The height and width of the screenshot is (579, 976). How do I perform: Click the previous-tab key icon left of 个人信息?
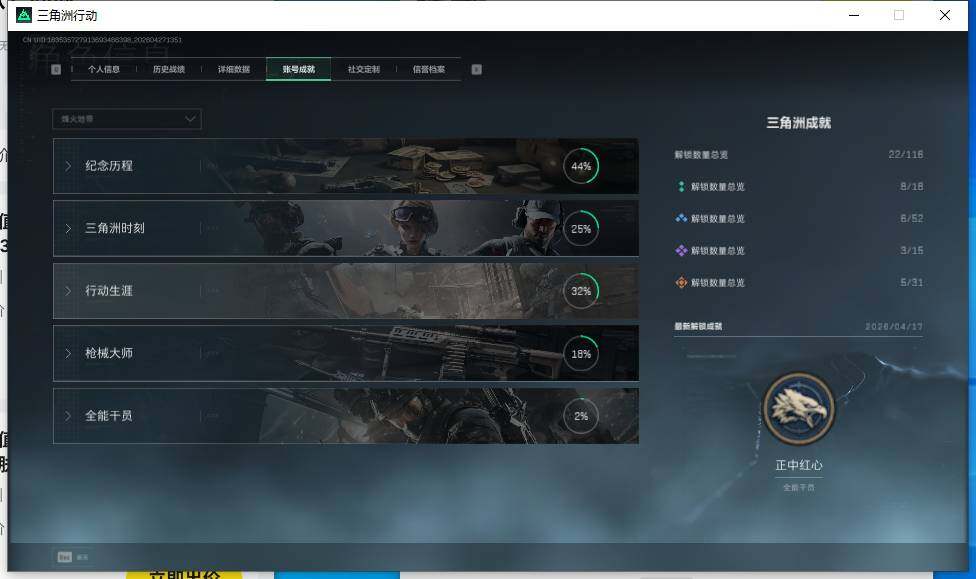(x=56, y=69)
